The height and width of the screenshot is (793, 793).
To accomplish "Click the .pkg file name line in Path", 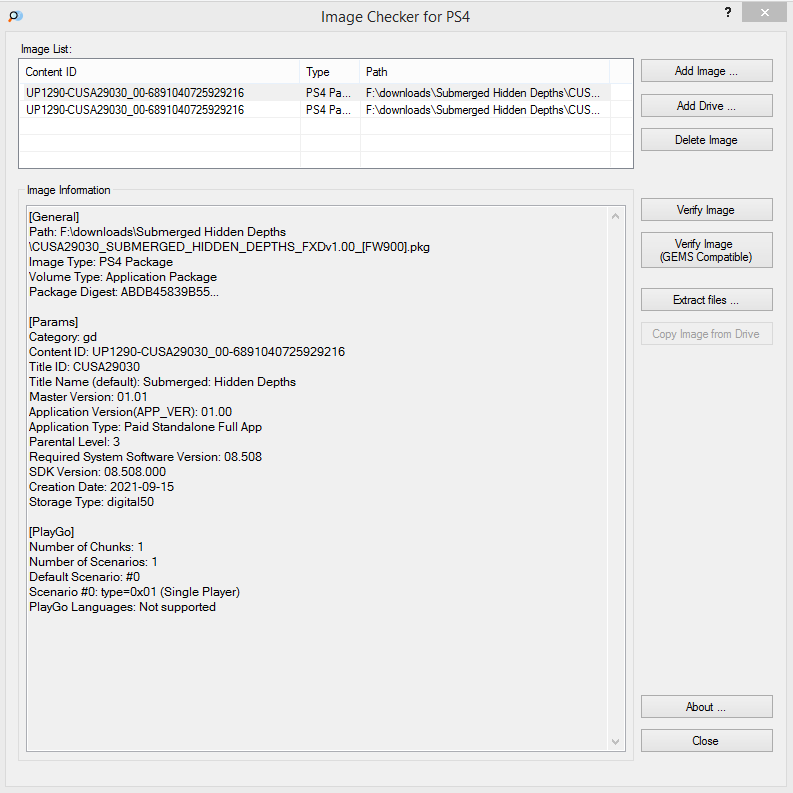I will pos(230,247).
